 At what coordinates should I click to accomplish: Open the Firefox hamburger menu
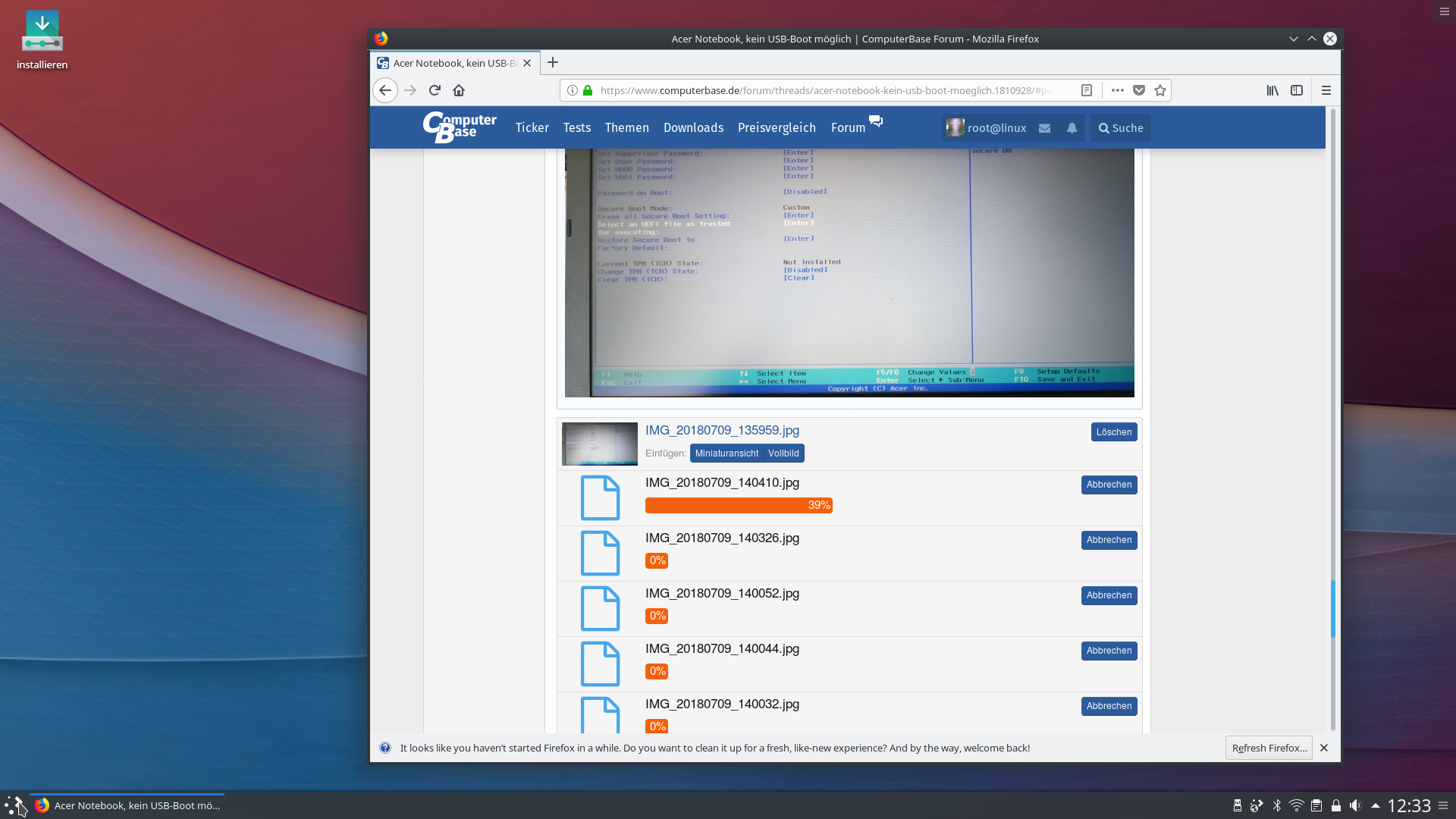pyautogui.click(x=1326, y=90)
